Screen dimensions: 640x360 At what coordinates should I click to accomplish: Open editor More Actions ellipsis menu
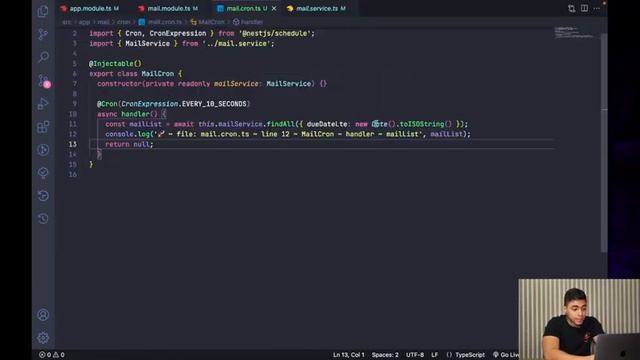(597, 8)
